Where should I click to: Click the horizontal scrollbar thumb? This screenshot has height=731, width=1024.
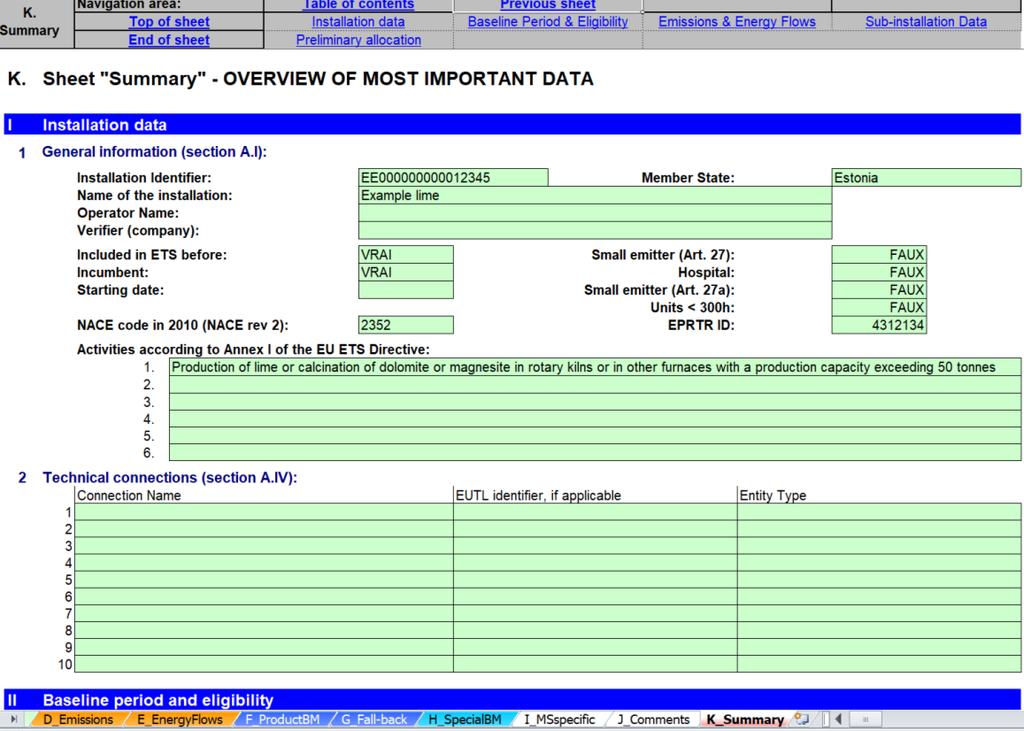pyautogui.click(x=866, y=719)
